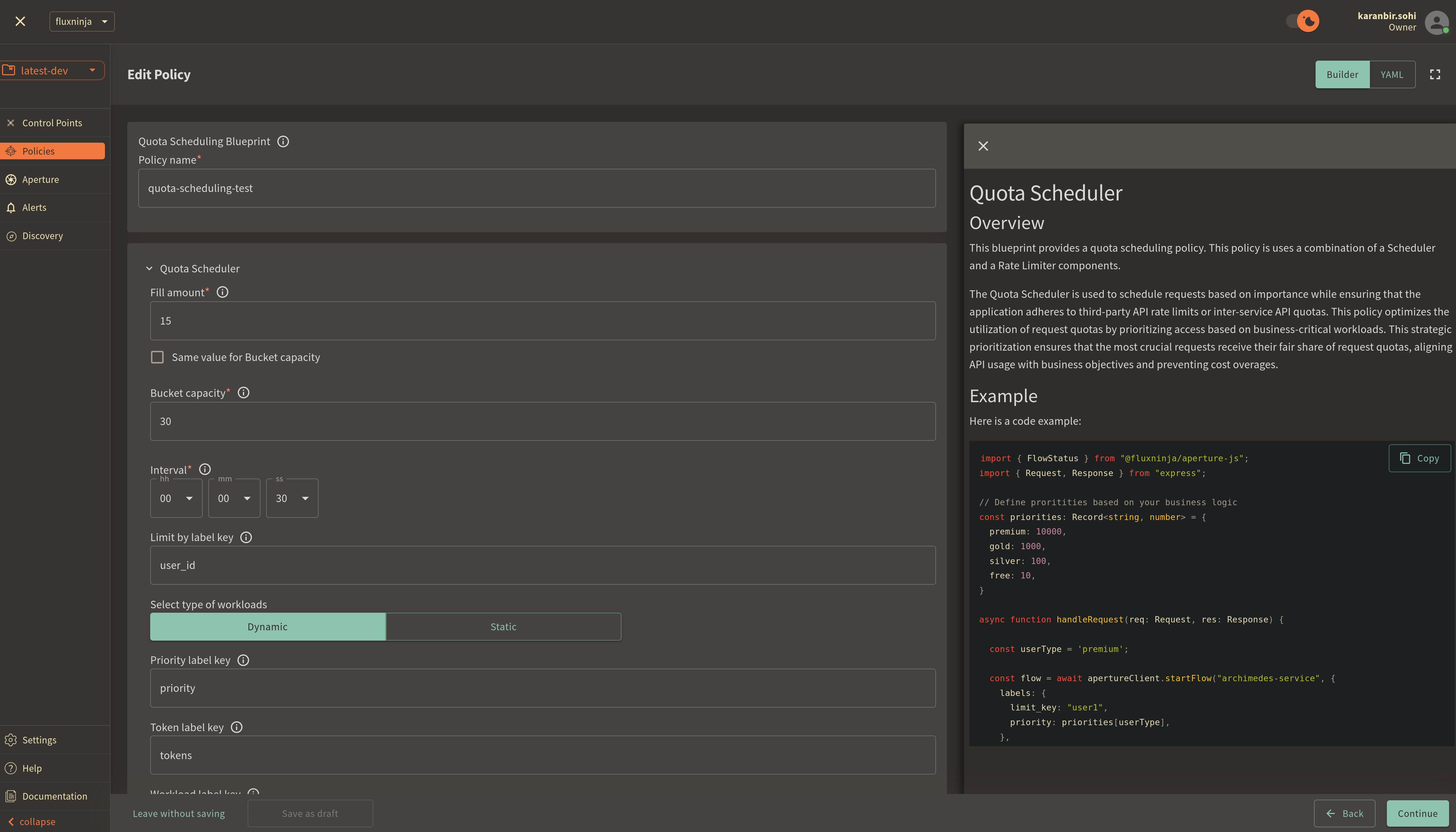Open Help in sidebar
1456x832 pixels.
(x=52, y=768)
